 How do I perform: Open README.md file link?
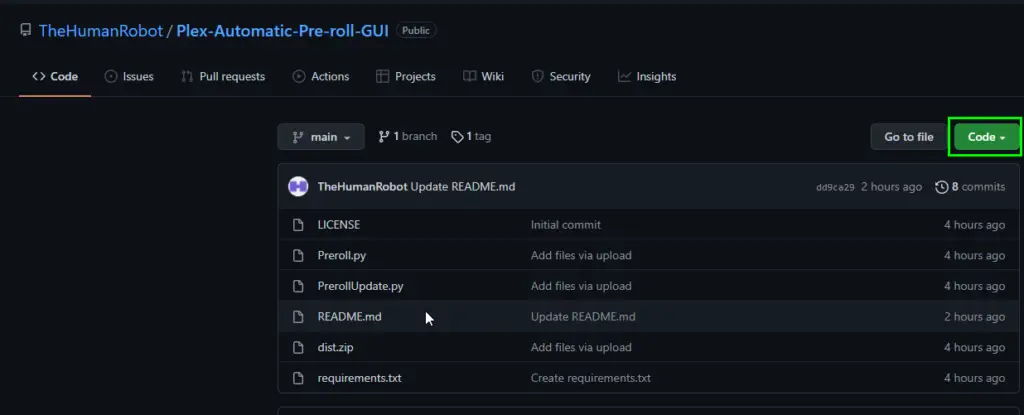click(349, 317)
